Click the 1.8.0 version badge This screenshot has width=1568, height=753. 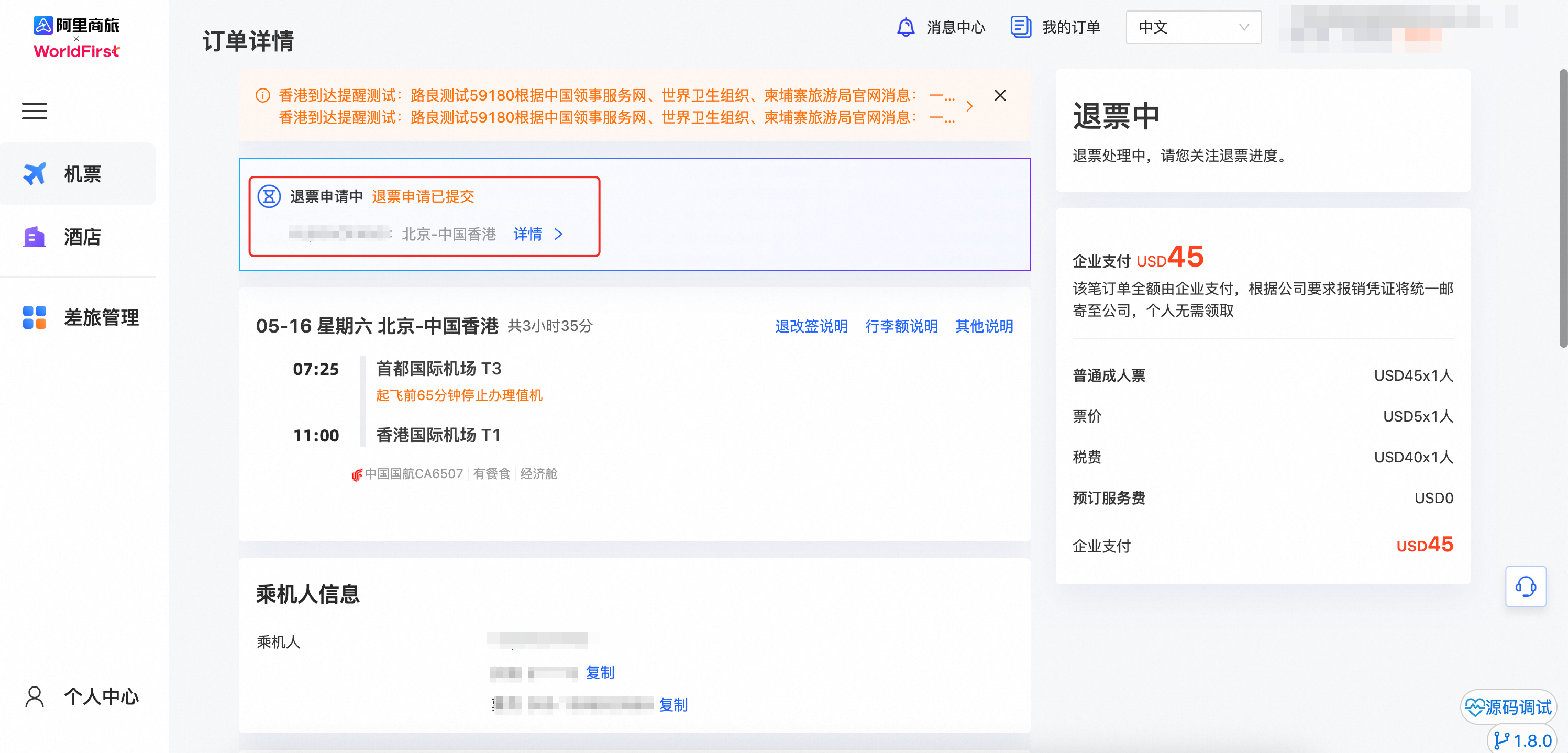pyautogui.click(x=1522, y=740)
